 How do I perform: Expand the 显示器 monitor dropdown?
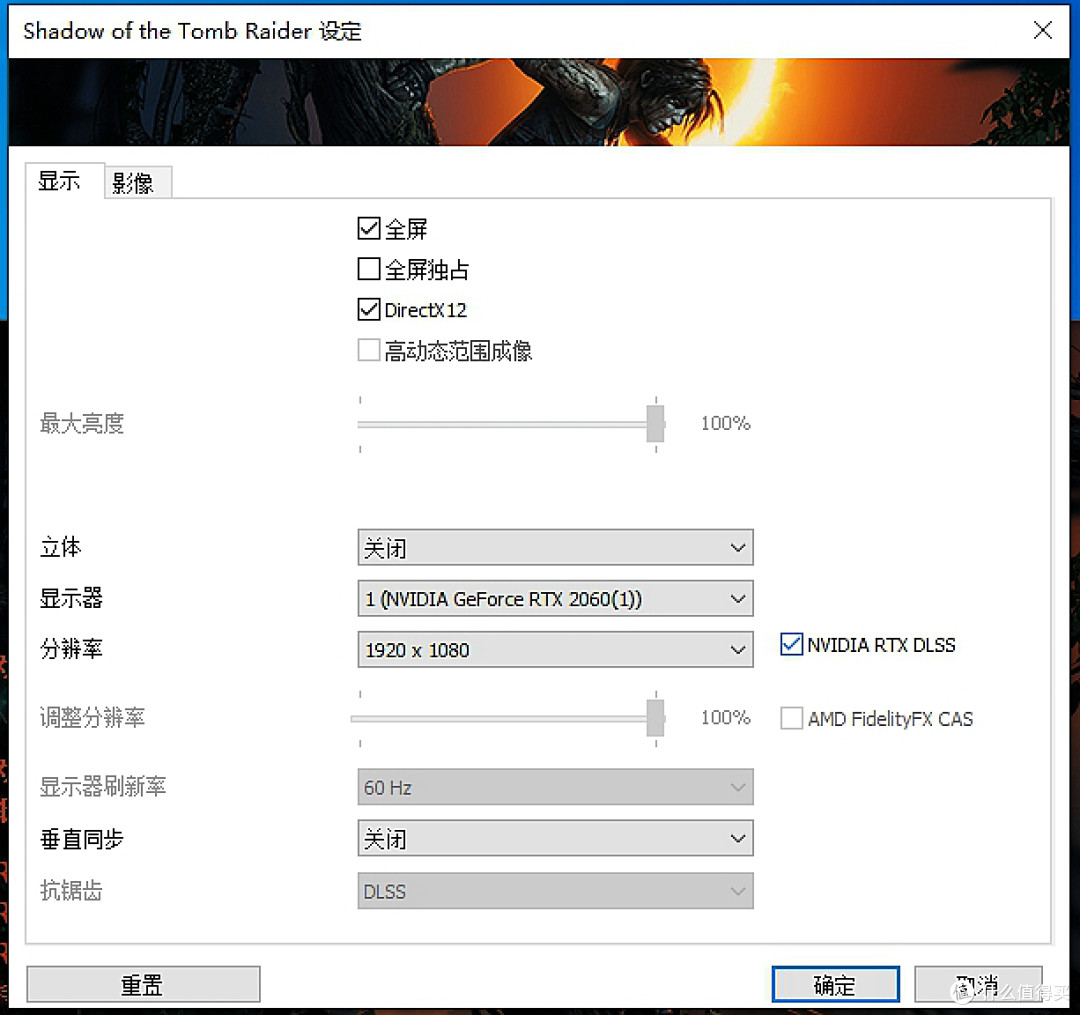pyautogui.click(x=555, y=598)
